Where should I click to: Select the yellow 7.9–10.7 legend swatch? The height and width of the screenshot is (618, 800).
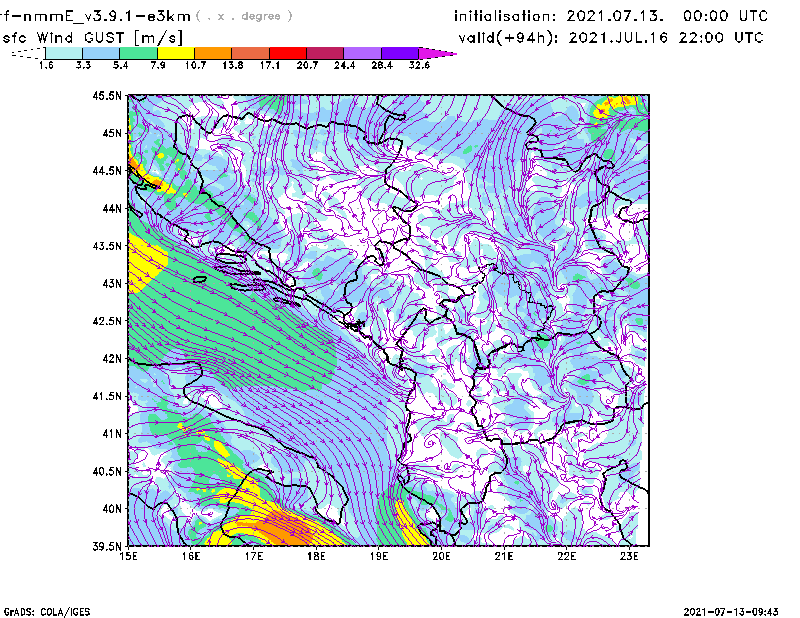tap(176, 53)
